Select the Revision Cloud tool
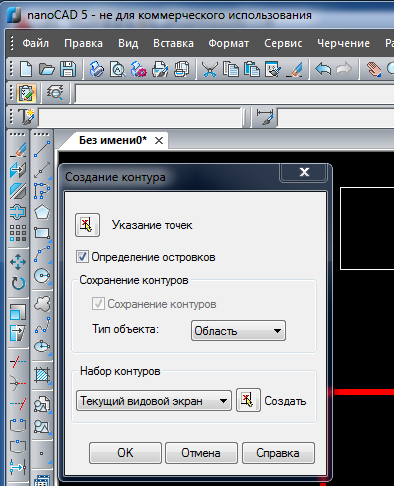 click(42, 303)
